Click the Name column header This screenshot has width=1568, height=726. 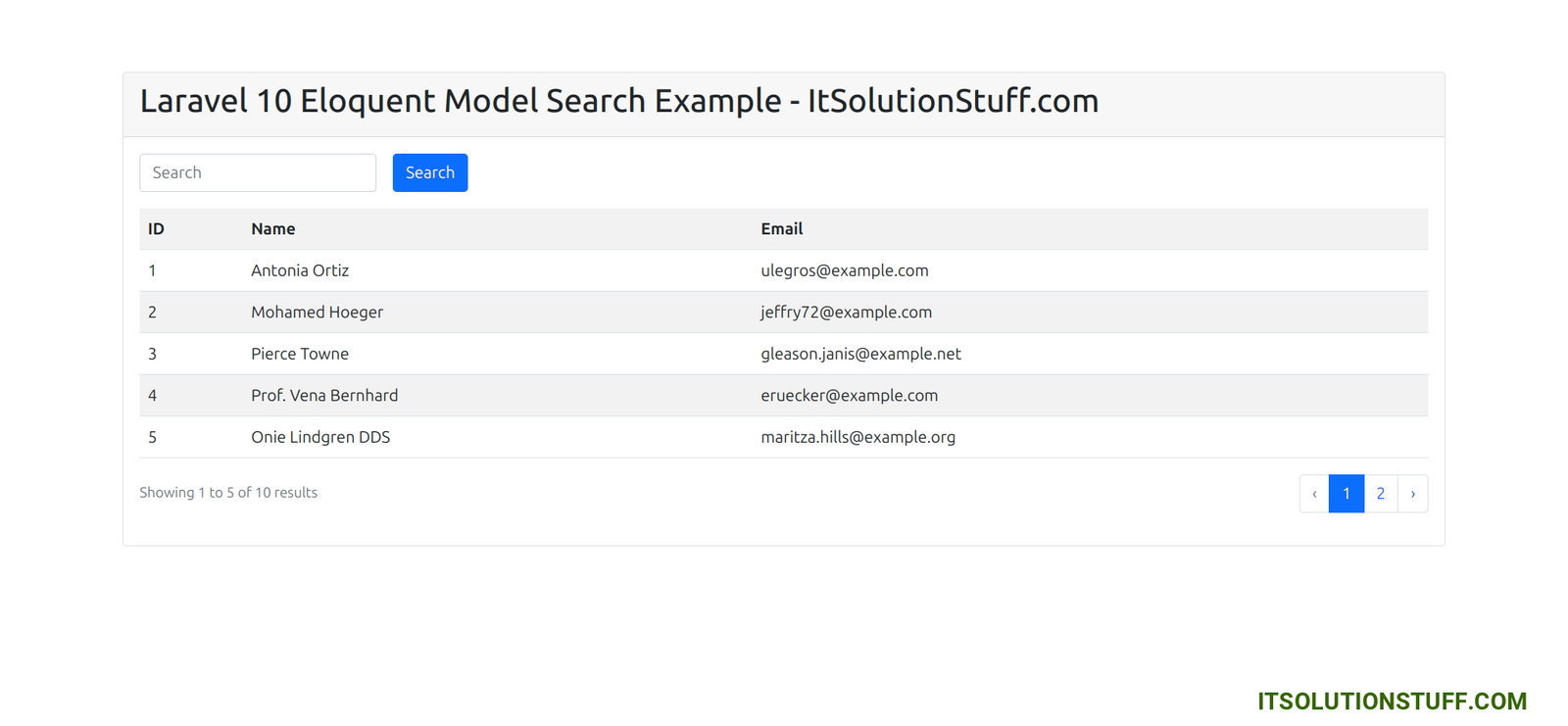272,229
